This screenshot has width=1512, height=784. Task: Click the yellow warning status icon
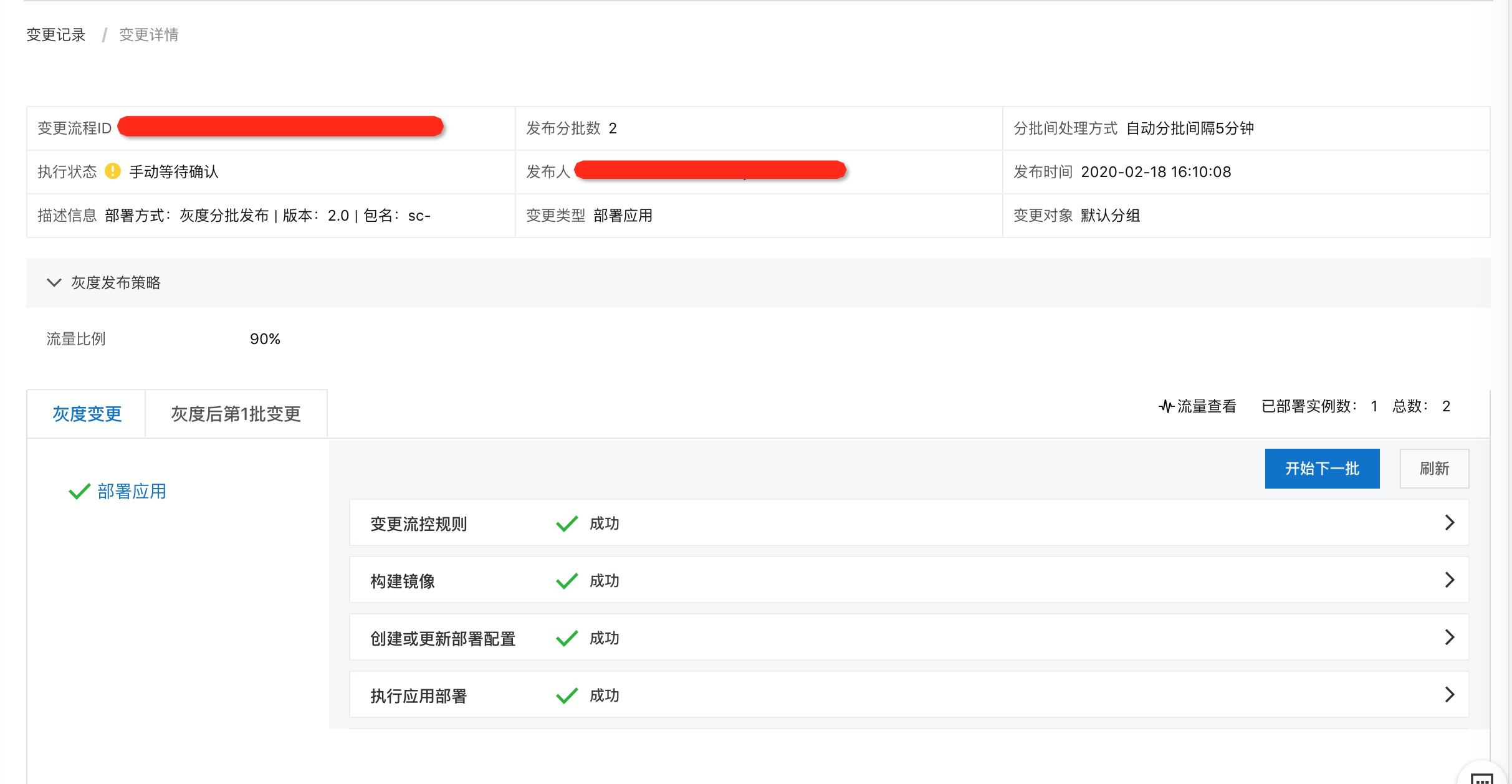pyautogui.click(x=113, y=171)
